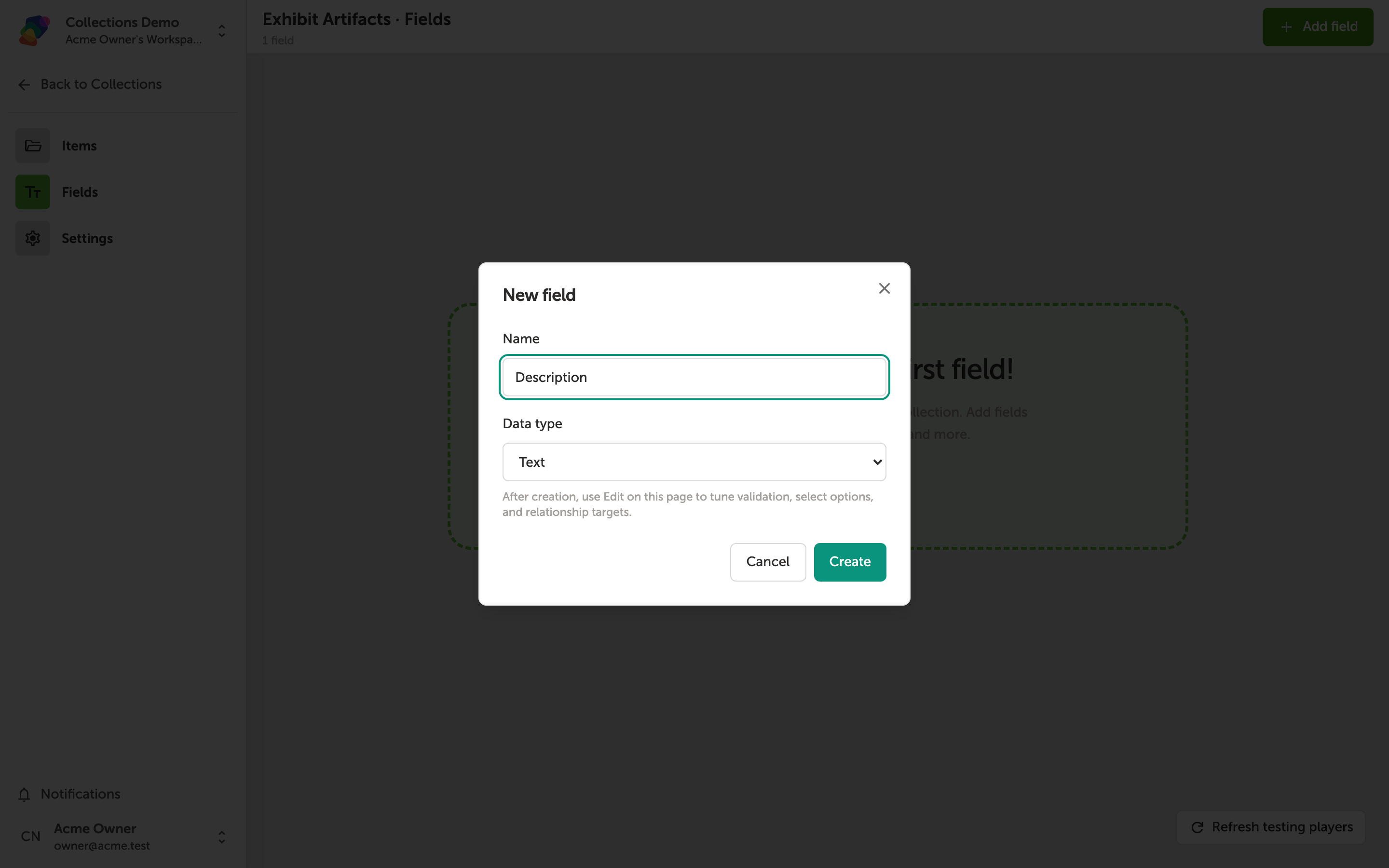This screenshot has height=868, width=1389.
Task: Open Notifications
Action: click(81, 794)
